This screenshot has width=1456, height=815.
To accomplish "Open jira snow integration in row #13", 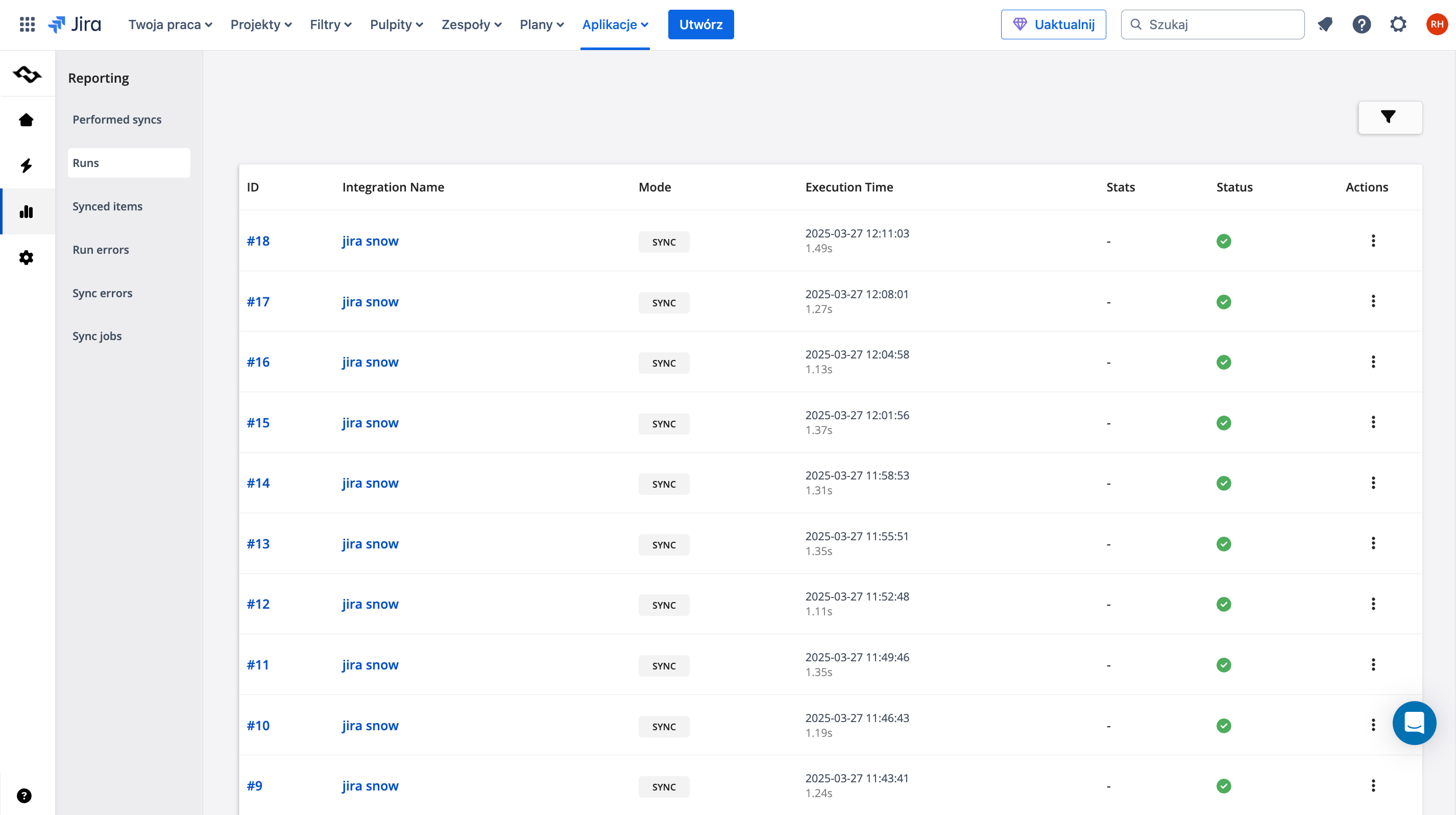I will [370, 543].
